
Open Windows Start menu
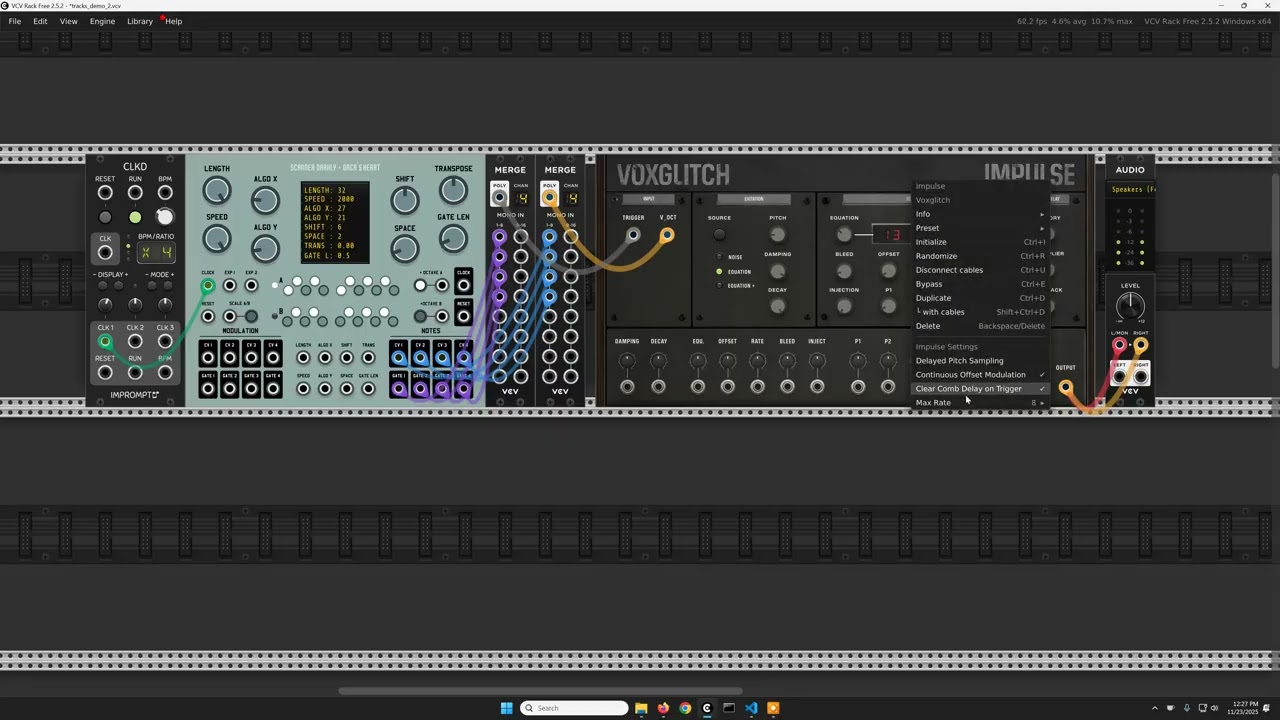coord(506,708)
